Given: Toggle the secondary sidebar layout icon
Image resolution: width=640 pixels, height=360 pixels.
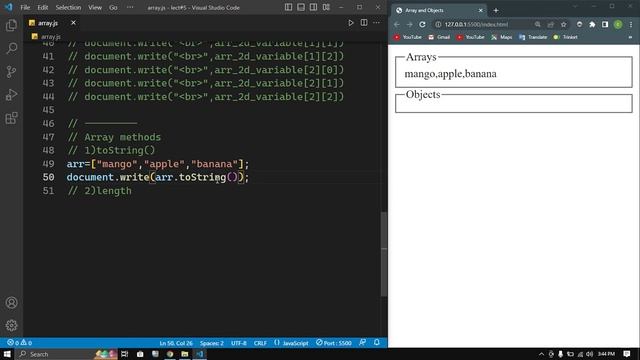Looking at the screenshot, I should point(313,7).
